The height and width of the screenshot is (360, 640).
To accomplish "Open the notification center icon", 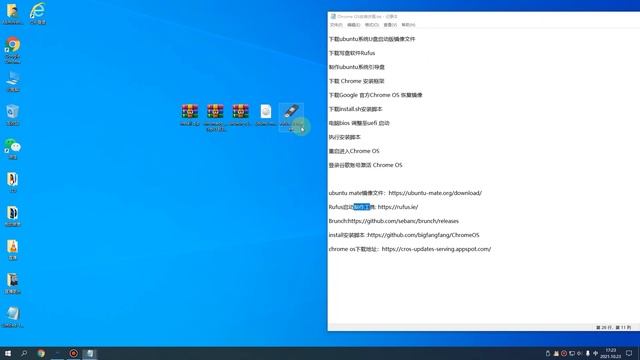I will (629, 353).
